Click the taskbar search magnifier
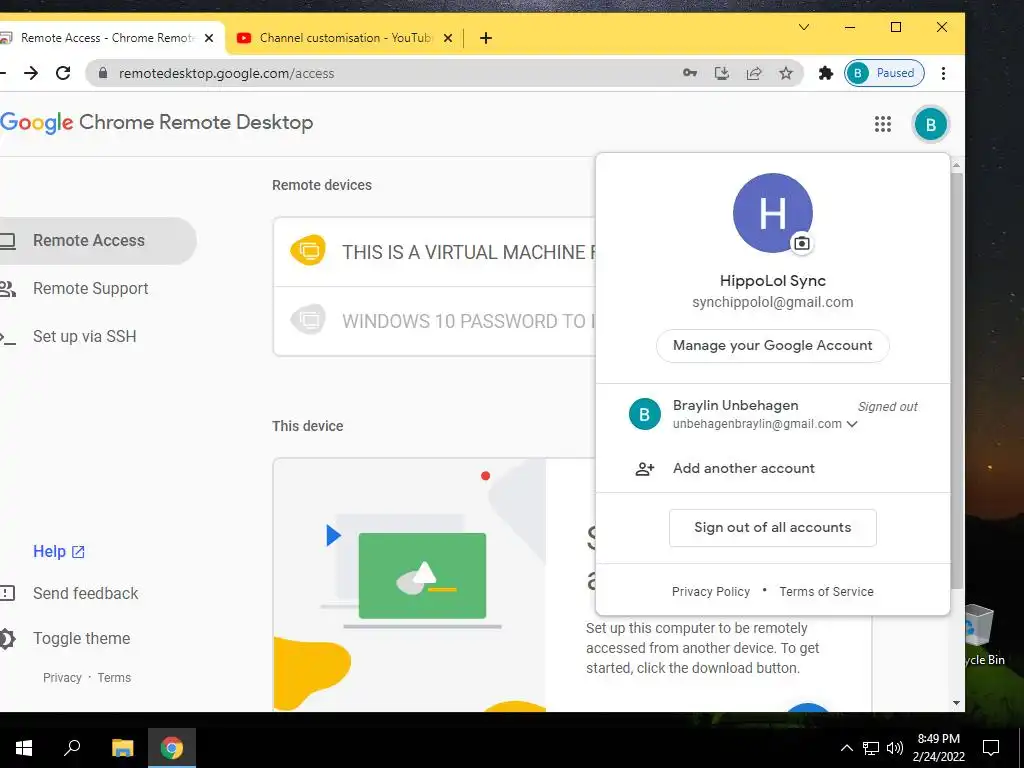The image size is (1024, 768). coord(72,747)
